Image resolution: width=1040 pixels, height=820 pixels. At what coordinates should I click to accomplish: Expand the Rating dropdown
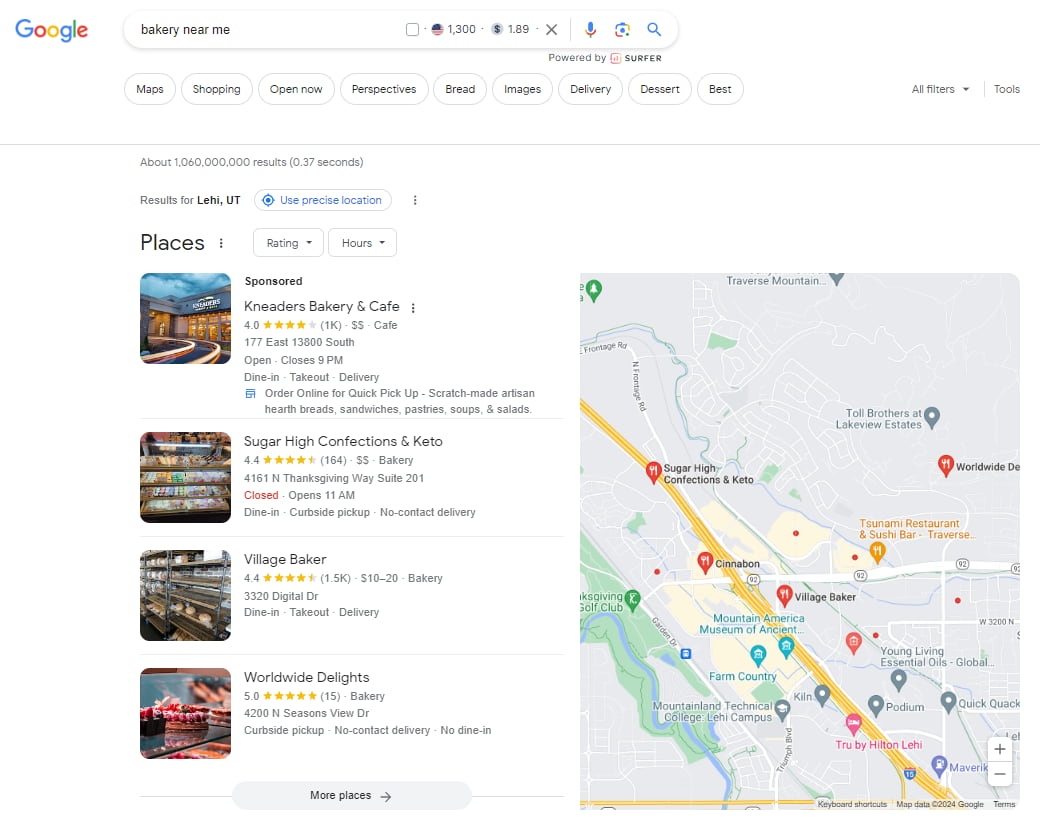288,243
